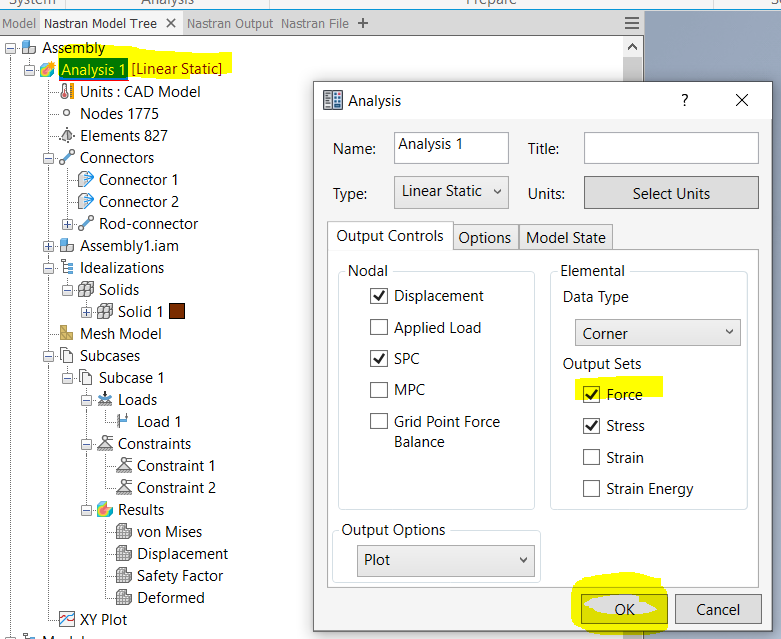Open the Output Options Plot dropdown
The image size is (781, 639).
[446, 560]
